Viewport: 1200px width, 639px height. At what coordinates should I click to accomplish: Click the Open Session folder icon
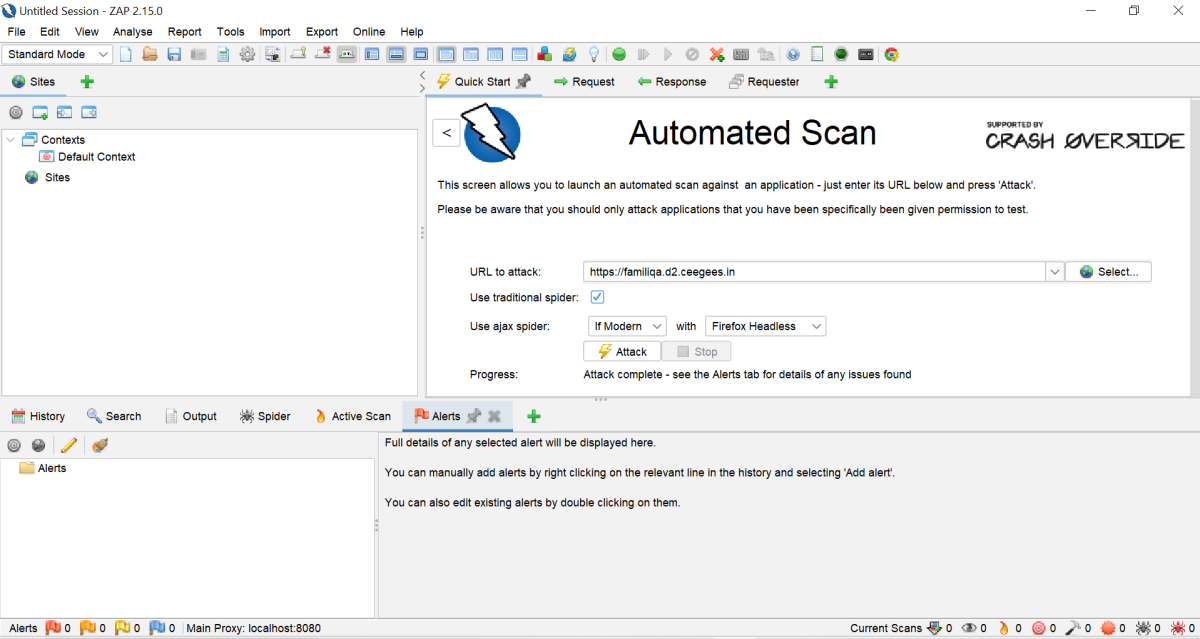point(150,54)
